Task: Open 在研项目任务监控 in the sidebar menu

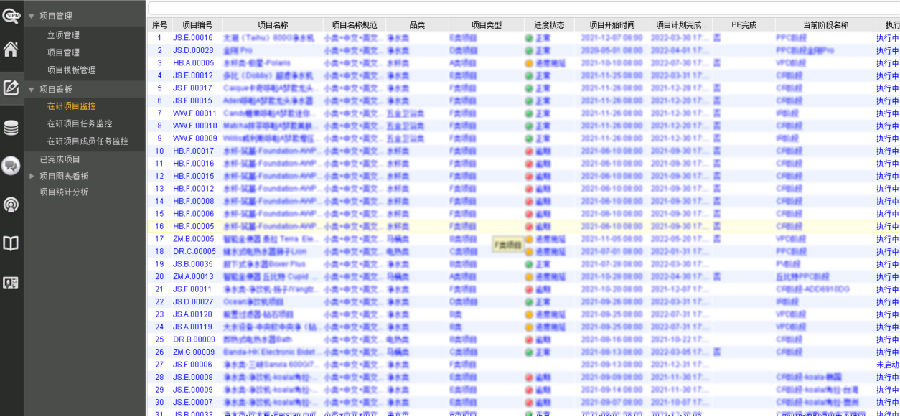Action: 80,123
